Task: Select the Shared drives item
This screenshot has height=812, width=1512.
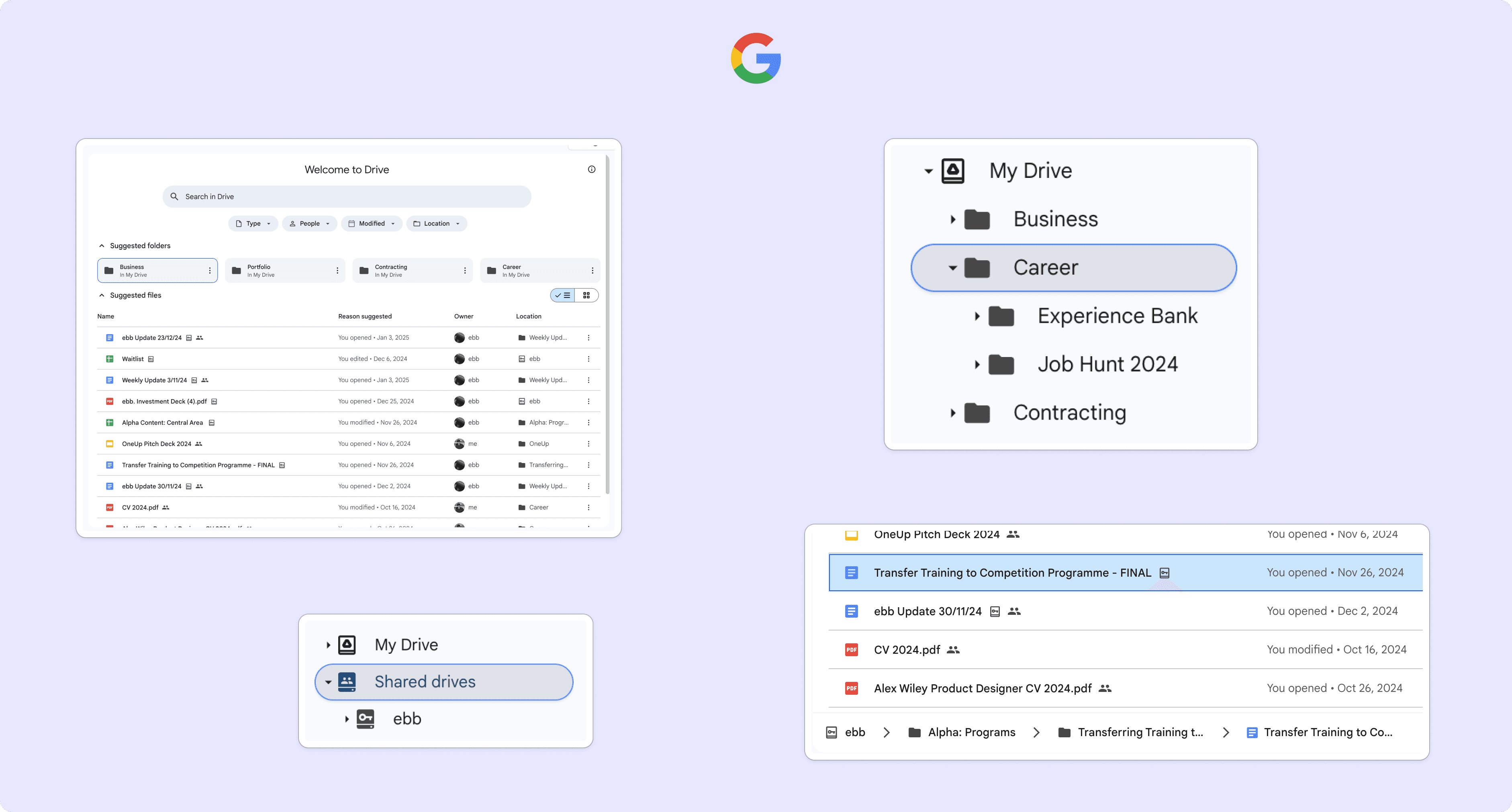Action: (x=444, y=682)
